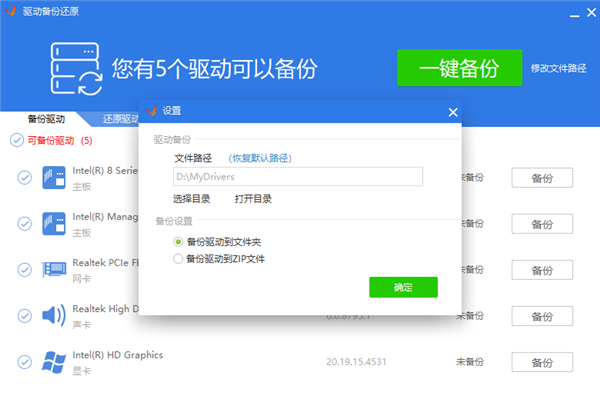Click the motherboard icon for Intel(R) 8 Series
The height and width of the screenshot is (415, 600).
click(x=54, y=177)
